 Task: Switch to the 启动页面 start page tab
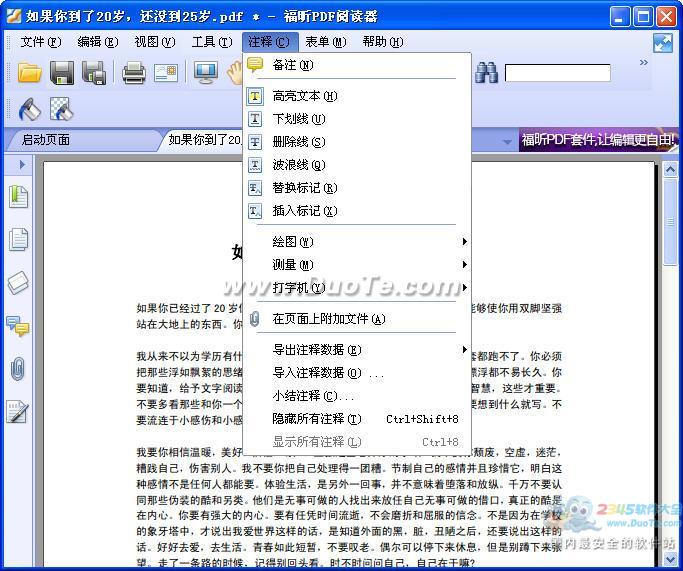(x=46, y=140)
